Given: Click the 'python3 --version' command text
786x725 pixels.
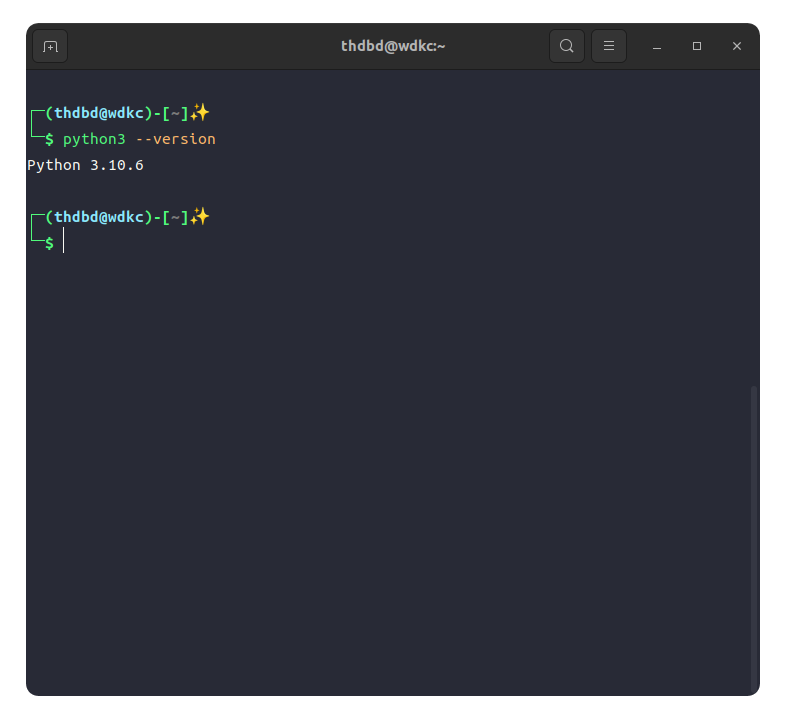Looking at the screenshot, I should tap(139, 139).
